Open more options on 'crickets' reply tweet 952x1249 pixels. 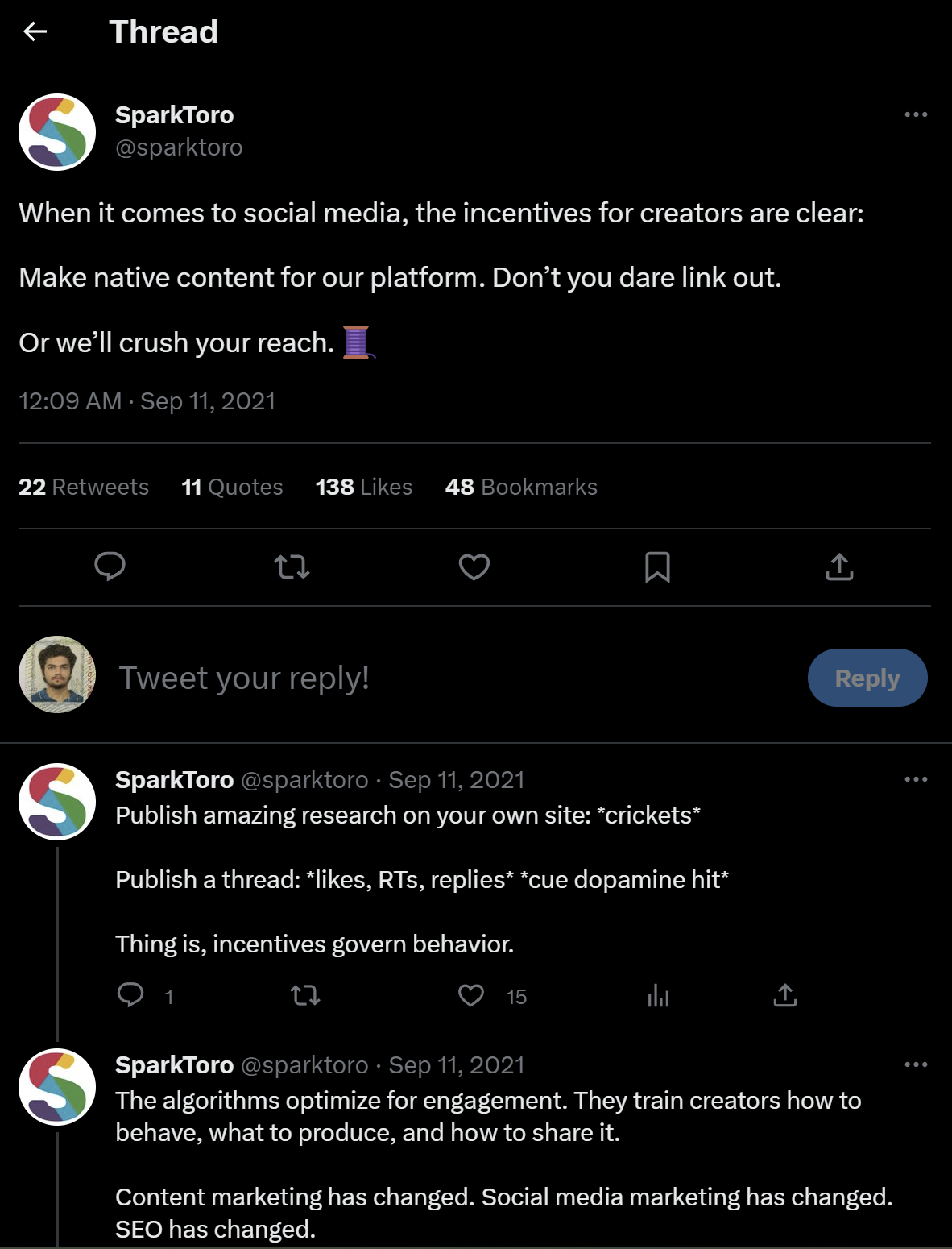(x=916, y=779)
